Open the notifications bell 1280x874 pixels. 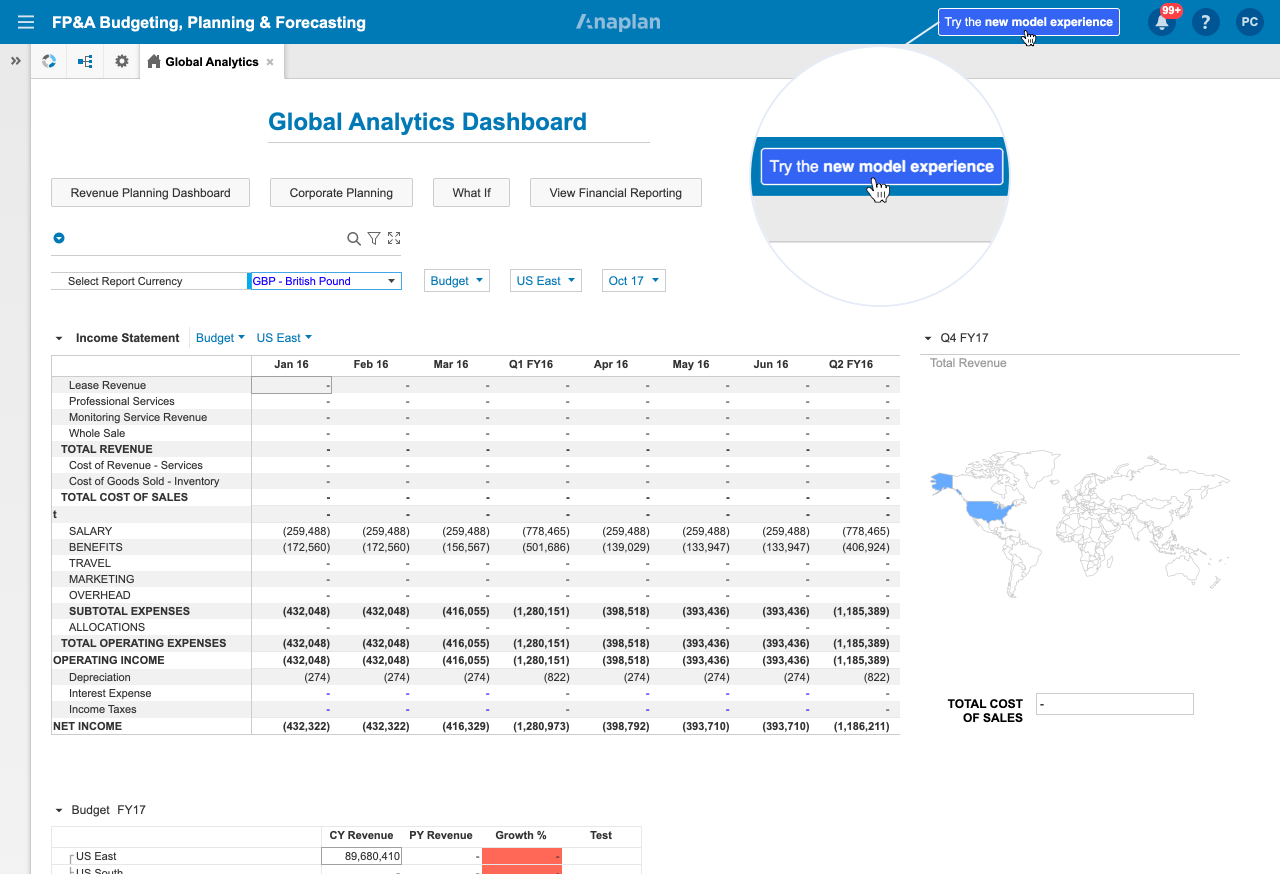[1162, 22]
